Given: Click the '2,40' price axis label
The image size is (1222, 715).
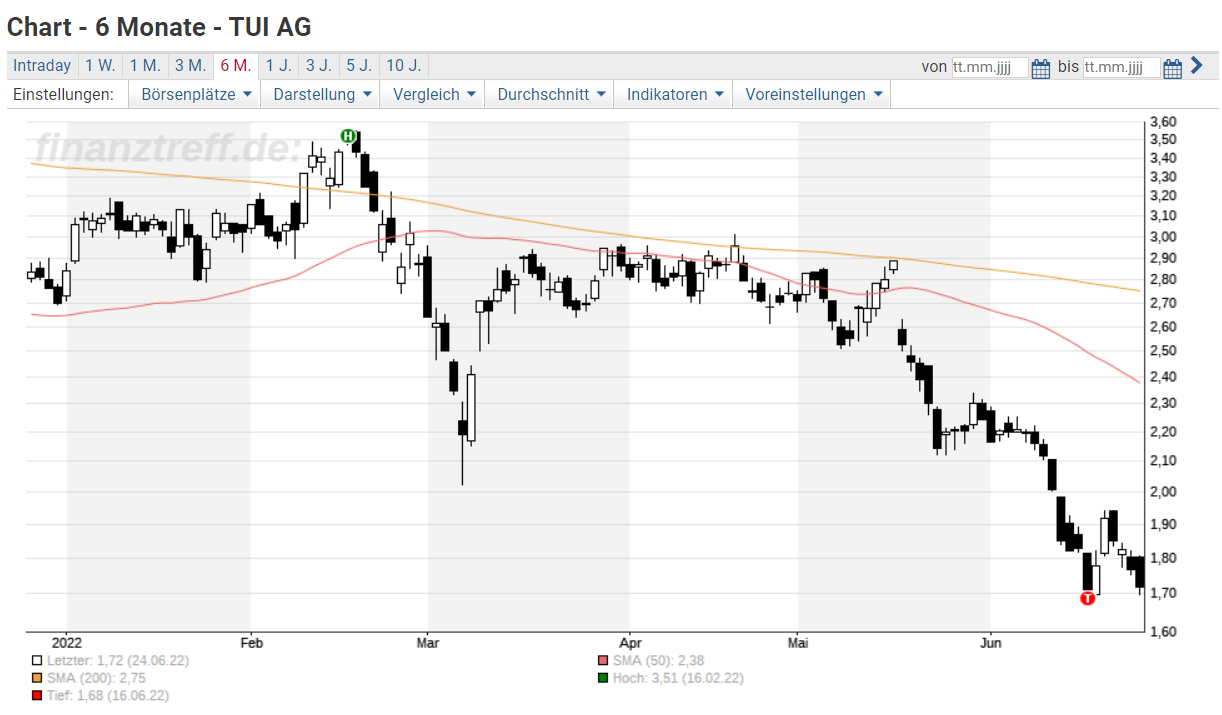Looking at the screenshot, I should pyautogui.click(x=1164, y=377).
